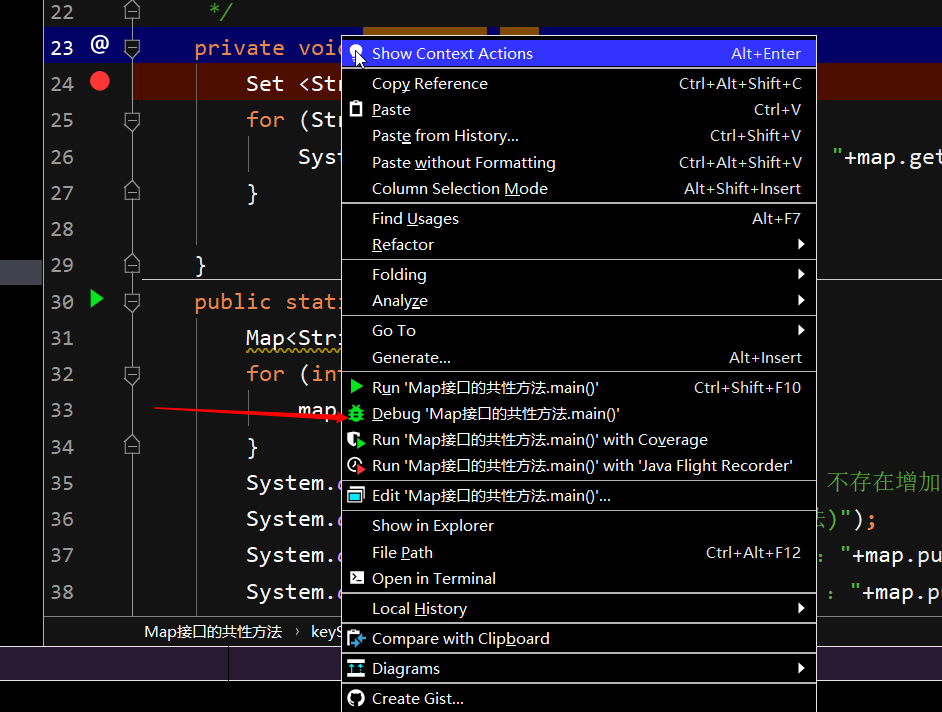Click the clipboard icon next to Paste
The width and height of the screenshot is (942, 712).
pyautogui.click(x=356, y=109)
